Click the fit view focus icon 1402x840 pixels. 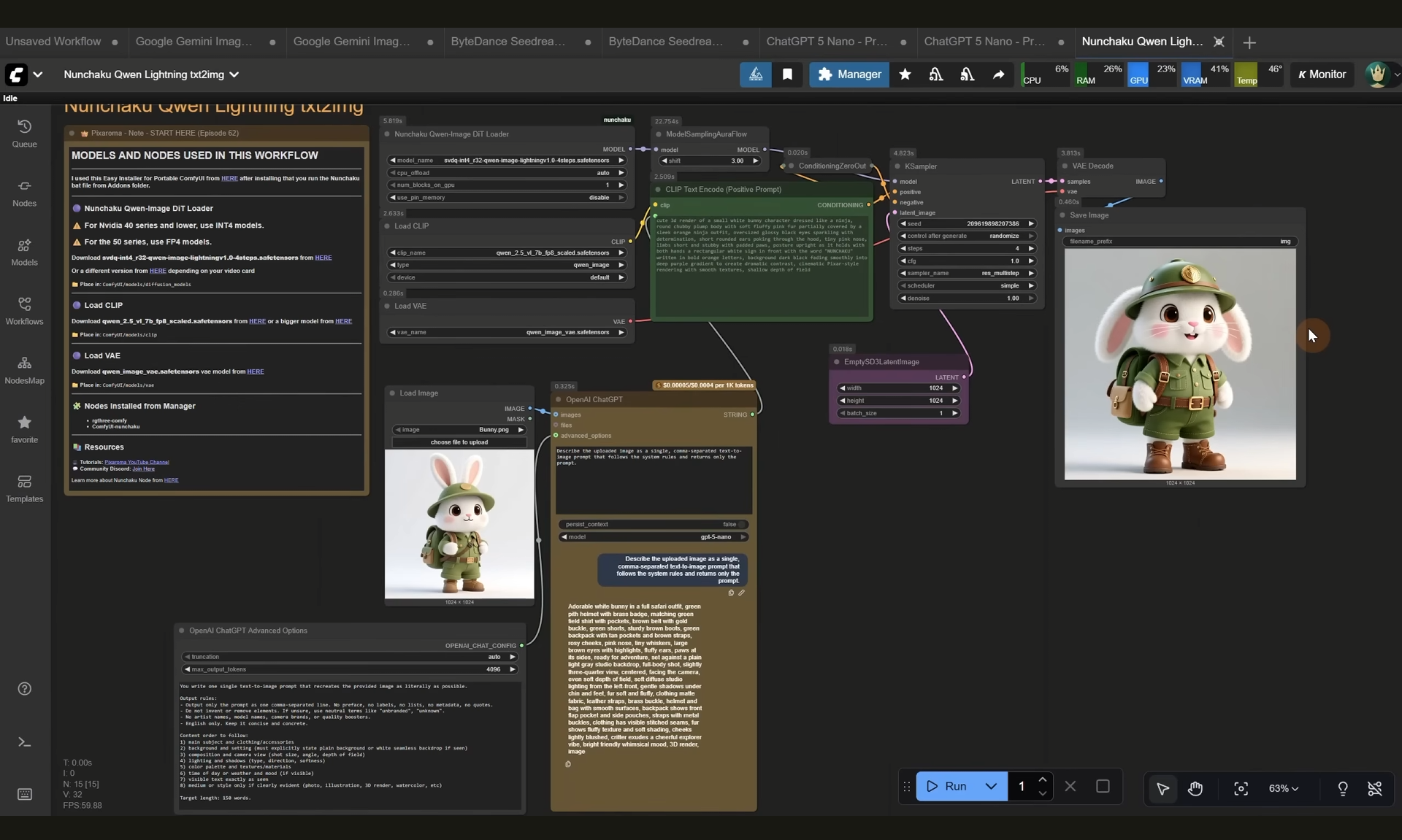(x=1241, y=788)
